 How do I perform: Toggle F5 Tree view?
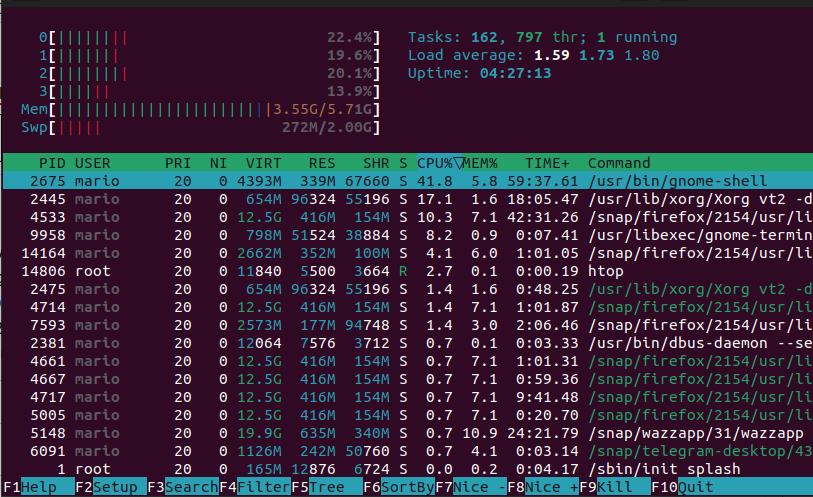coord(326,487)
